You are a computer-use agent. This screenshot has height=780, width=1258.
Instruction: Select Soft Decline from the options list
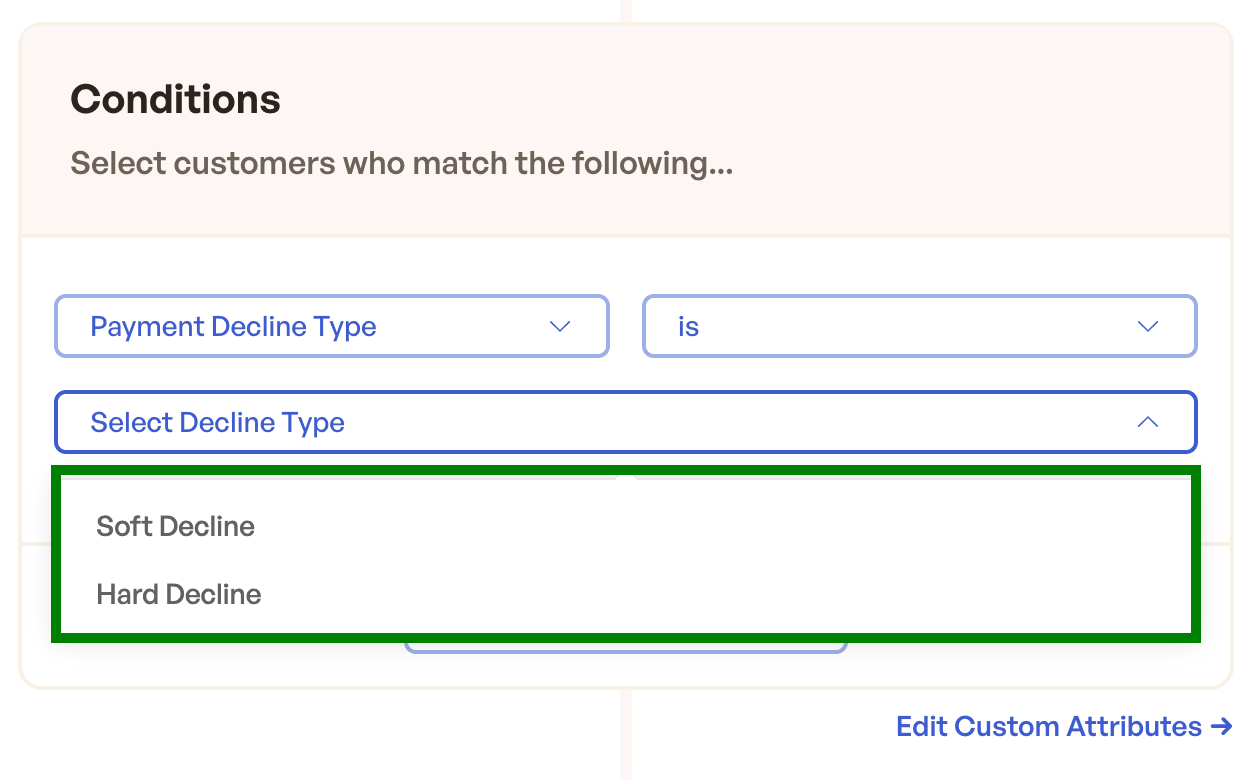point(175,526)
